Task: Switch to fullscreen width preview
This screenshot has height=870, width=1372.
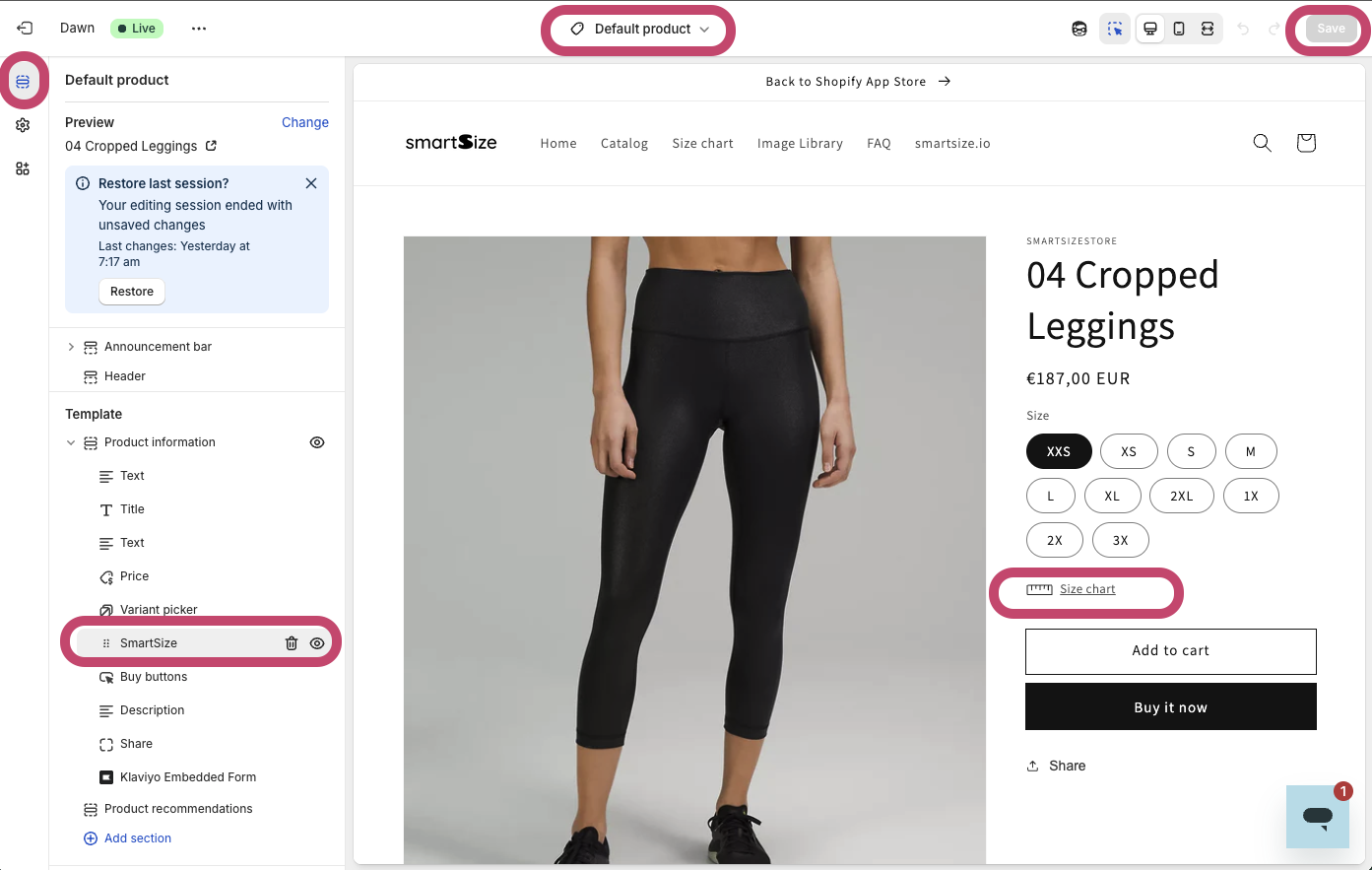Action: (x=1208, y=29)
